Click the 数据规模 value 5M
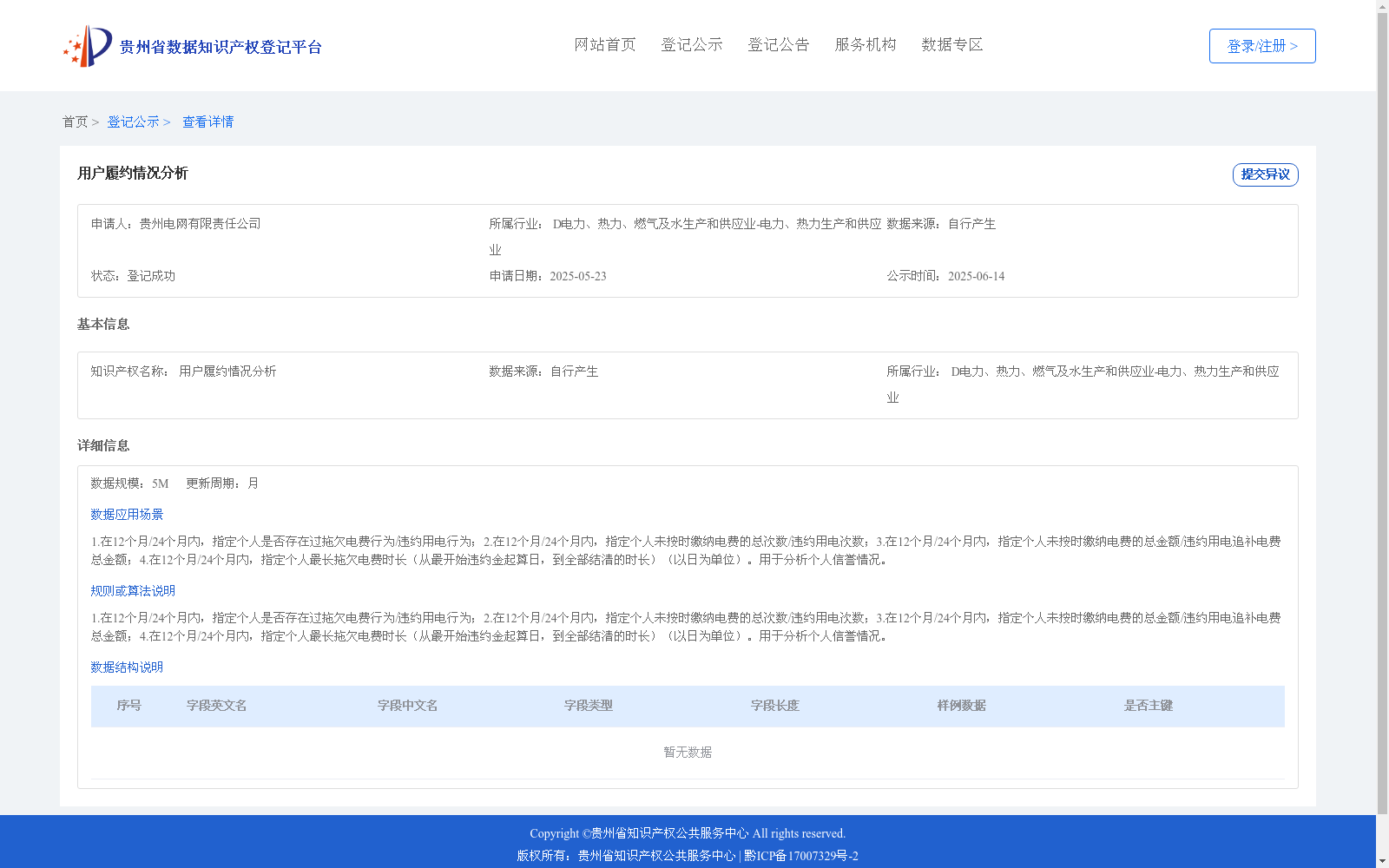This screenshot has width=1389, height=868. (161, 483)
